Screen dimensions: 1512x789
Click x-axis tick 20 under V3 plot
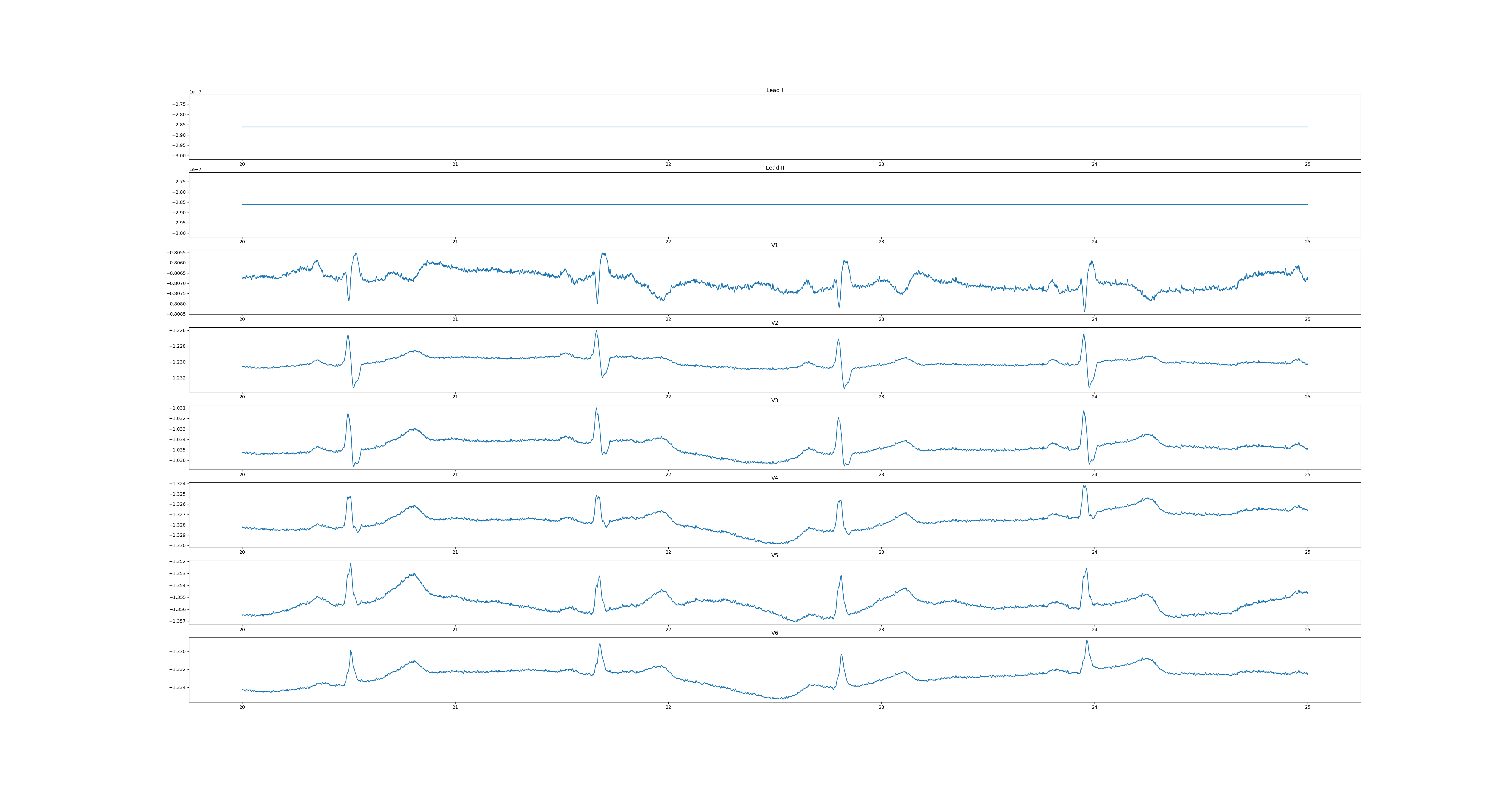242,474
